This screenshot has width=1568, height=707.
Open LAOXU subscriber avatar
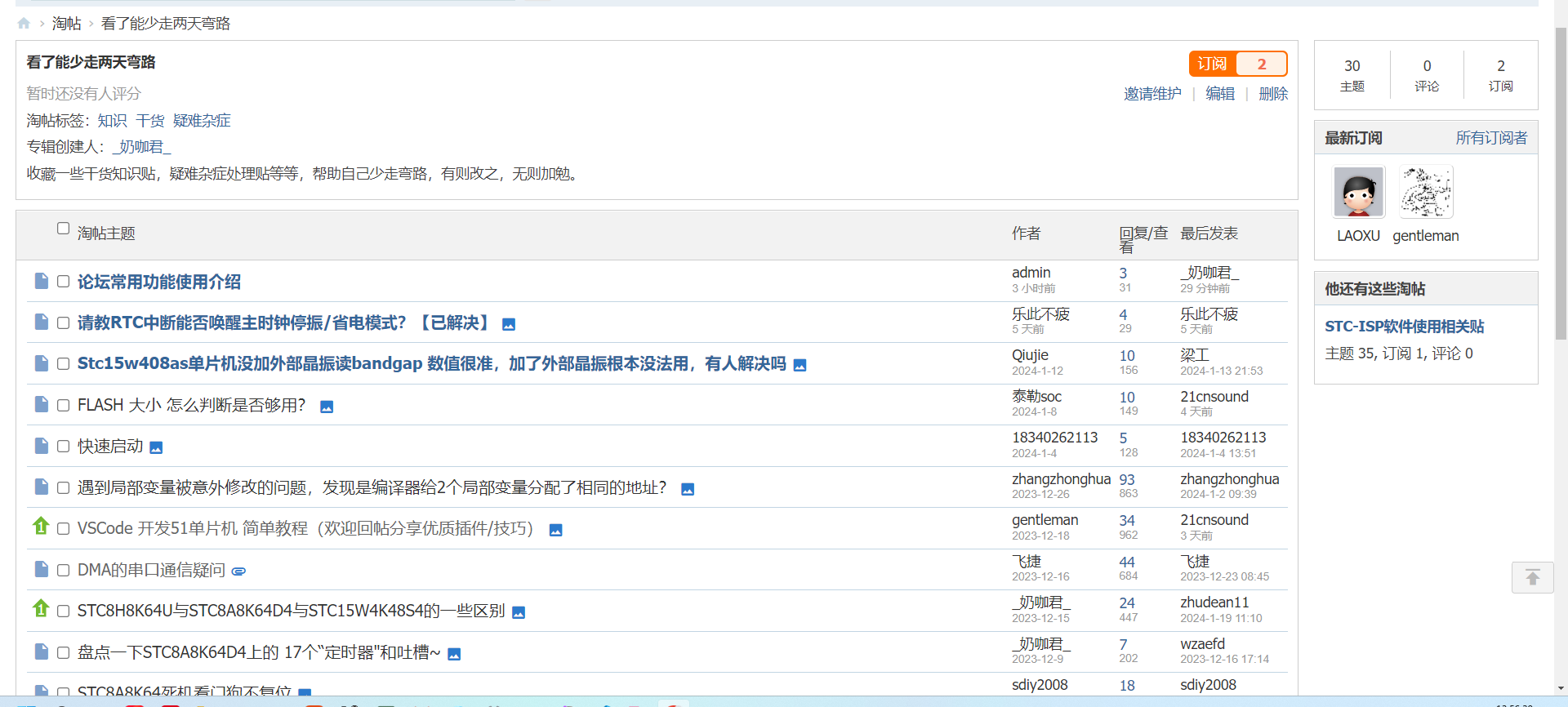1359,192
